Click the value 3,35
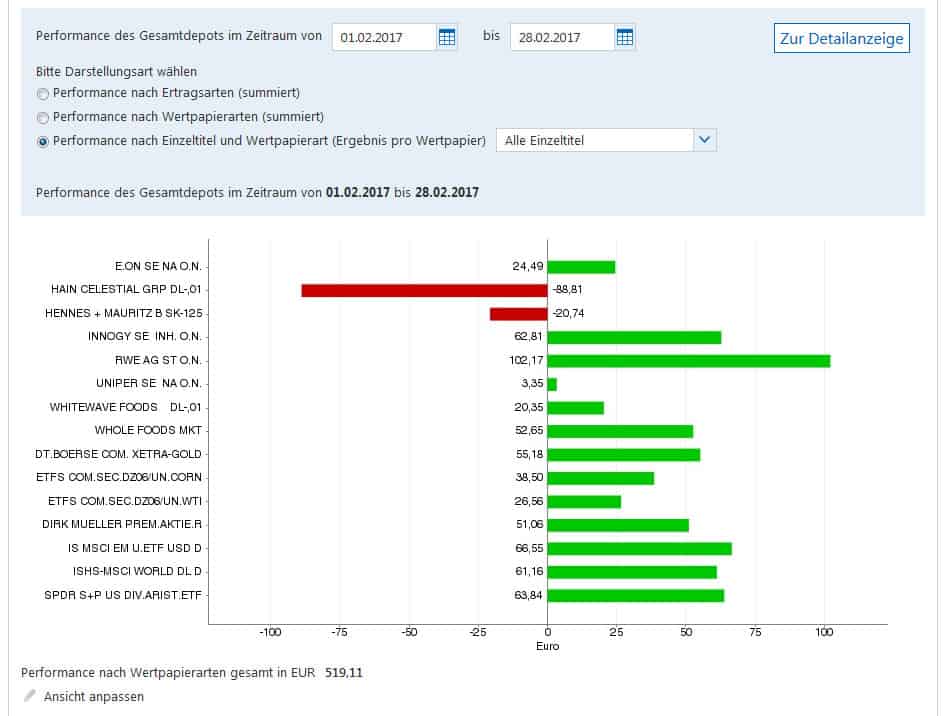This screenshot has height=716, width=947. click(532, 383)
